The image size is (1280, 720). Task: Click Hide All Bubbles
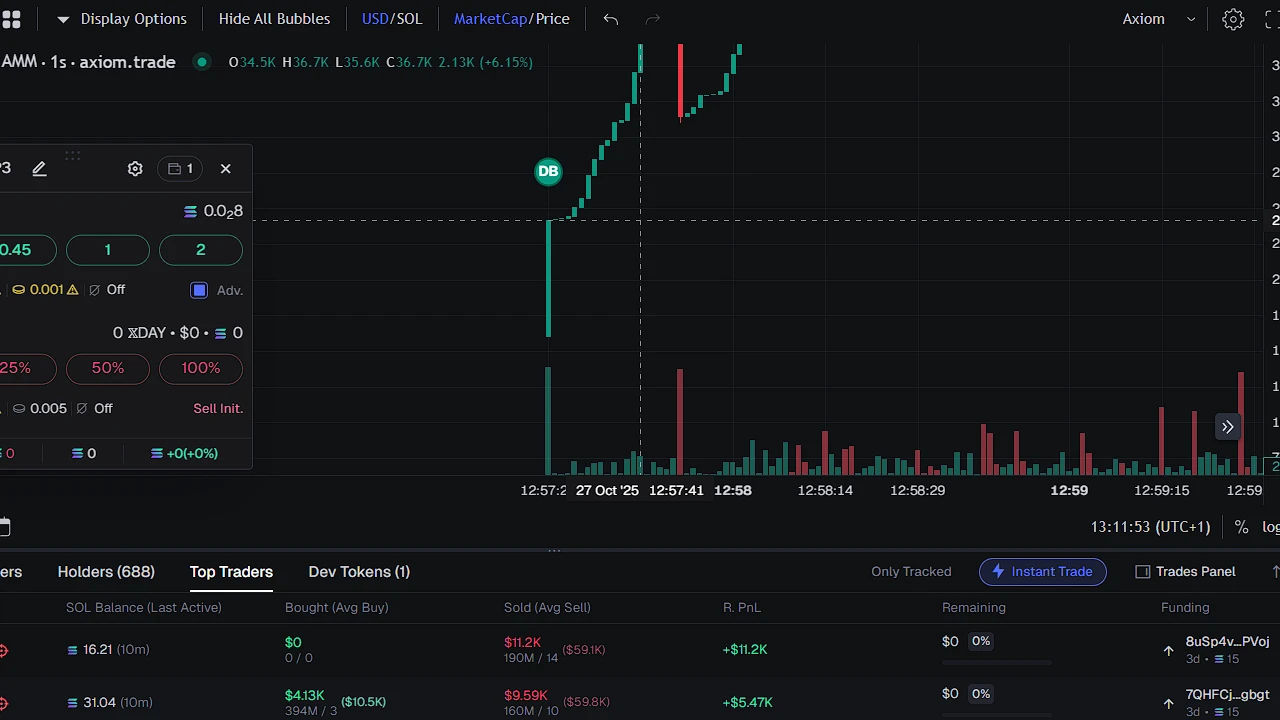274,19
